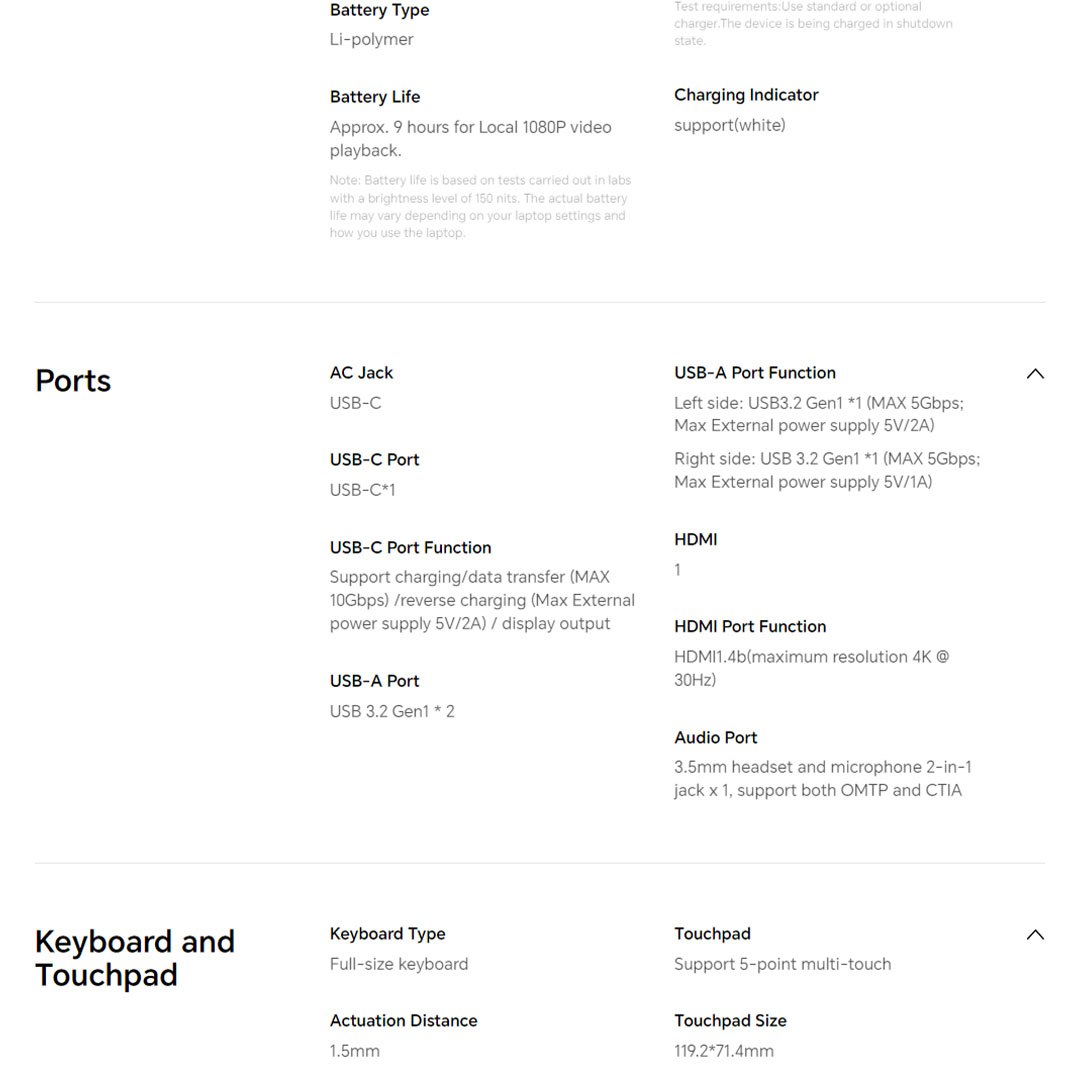This screenshot has width=1080, height=1080.
Task: Click the Audio Port label
Action: [715, 738]
